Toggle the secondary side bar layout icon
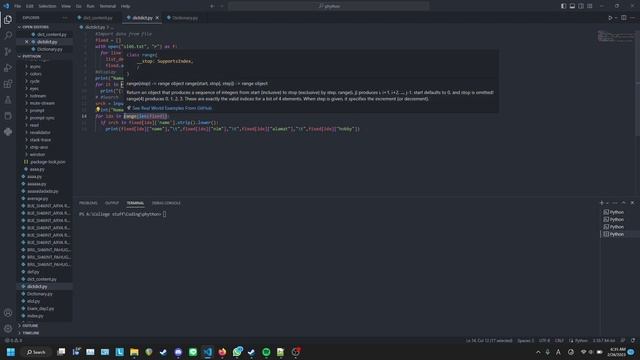The image size is (640, 360). click(581, 6)
